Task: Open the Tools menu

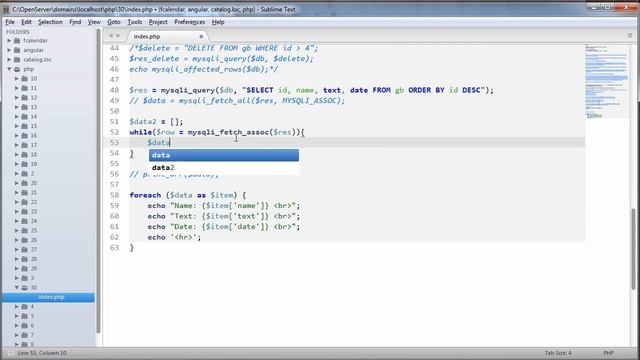Action: tap(135, 22)
